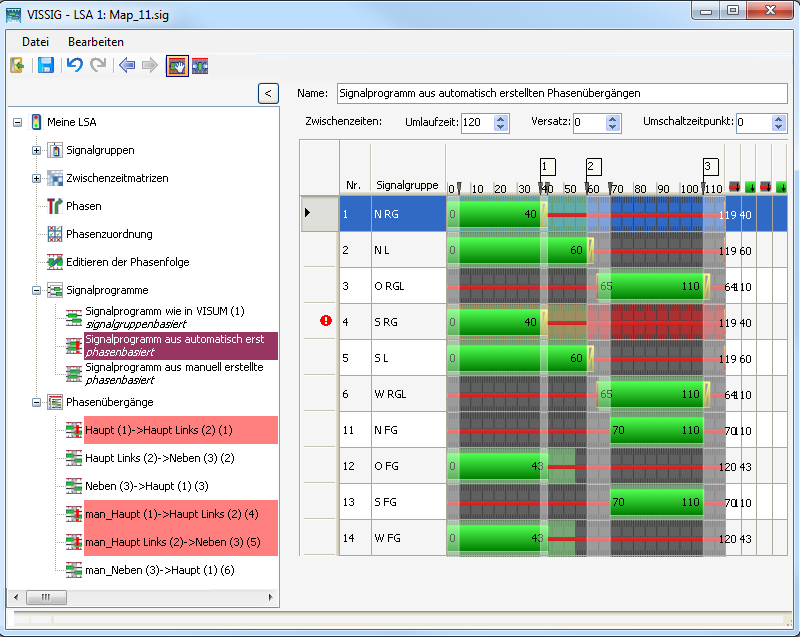
Task: Select 'Editieren der Phasenfolge' in the tree
Action: tap(127, 262)
